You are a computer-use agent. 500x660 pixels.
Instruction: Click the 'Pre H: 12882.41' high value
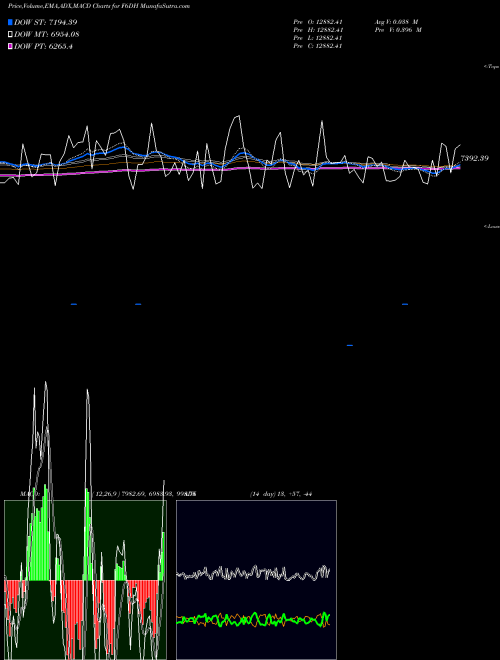pyautogui.click(x=318, y=30)
